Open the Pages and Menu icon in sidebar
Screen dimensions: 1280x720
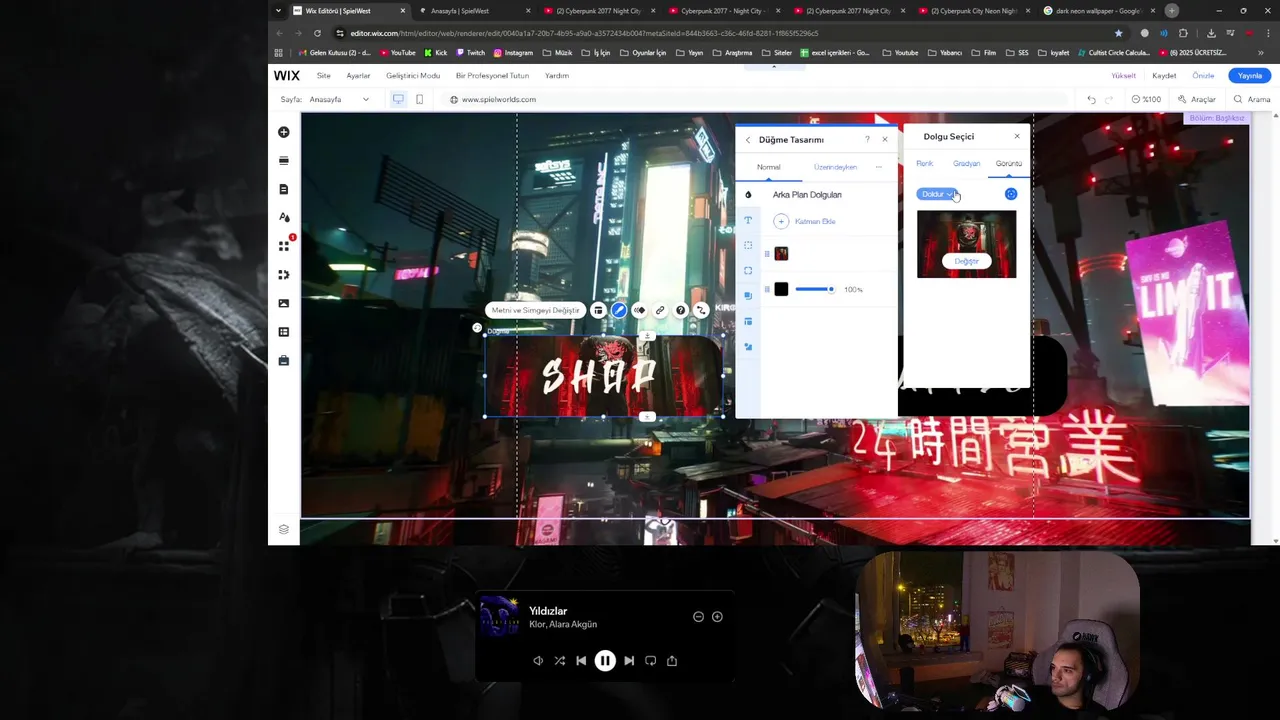(284, 189)
